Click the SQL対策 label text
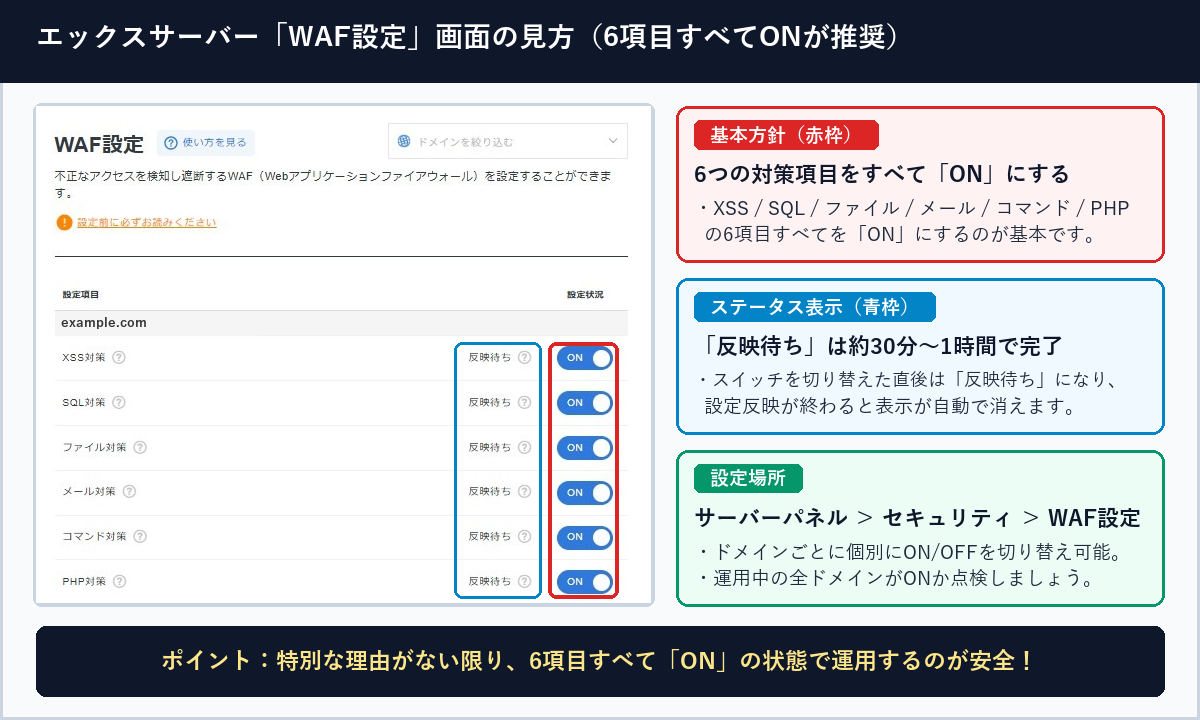 pyautogui.click(x=83, y=403)
